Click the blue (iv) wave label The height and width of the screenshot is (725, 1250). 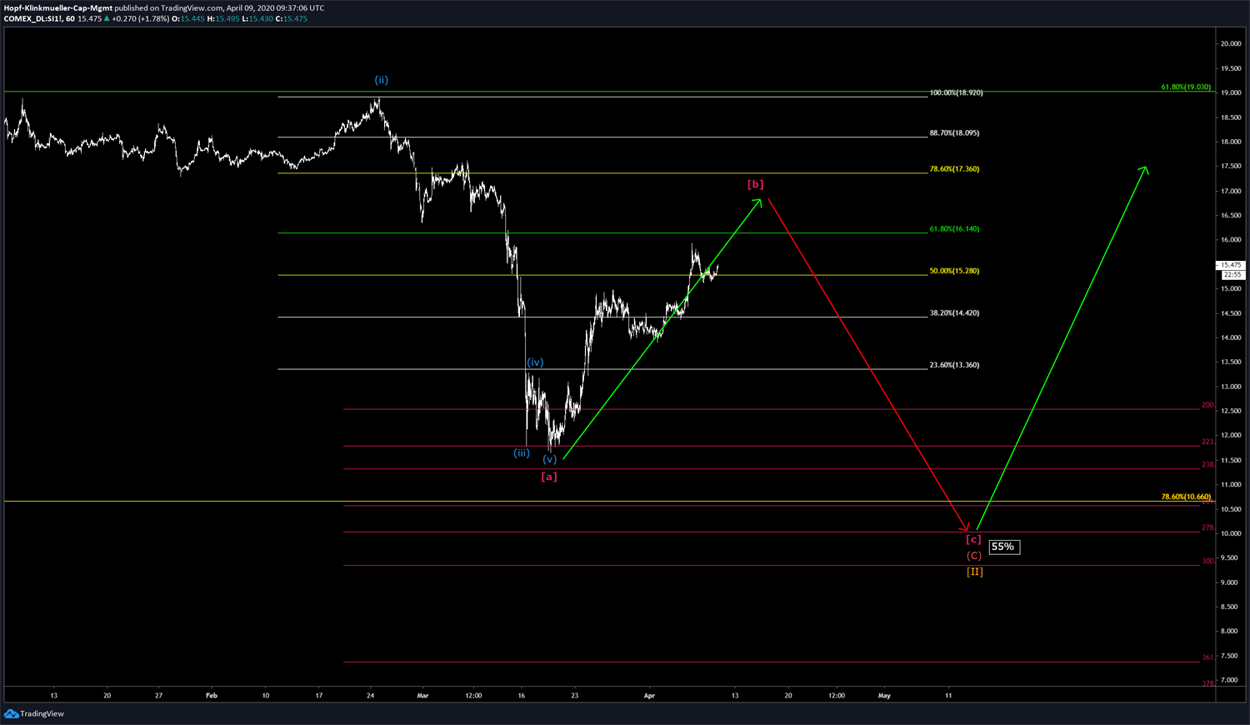point(535,362)
